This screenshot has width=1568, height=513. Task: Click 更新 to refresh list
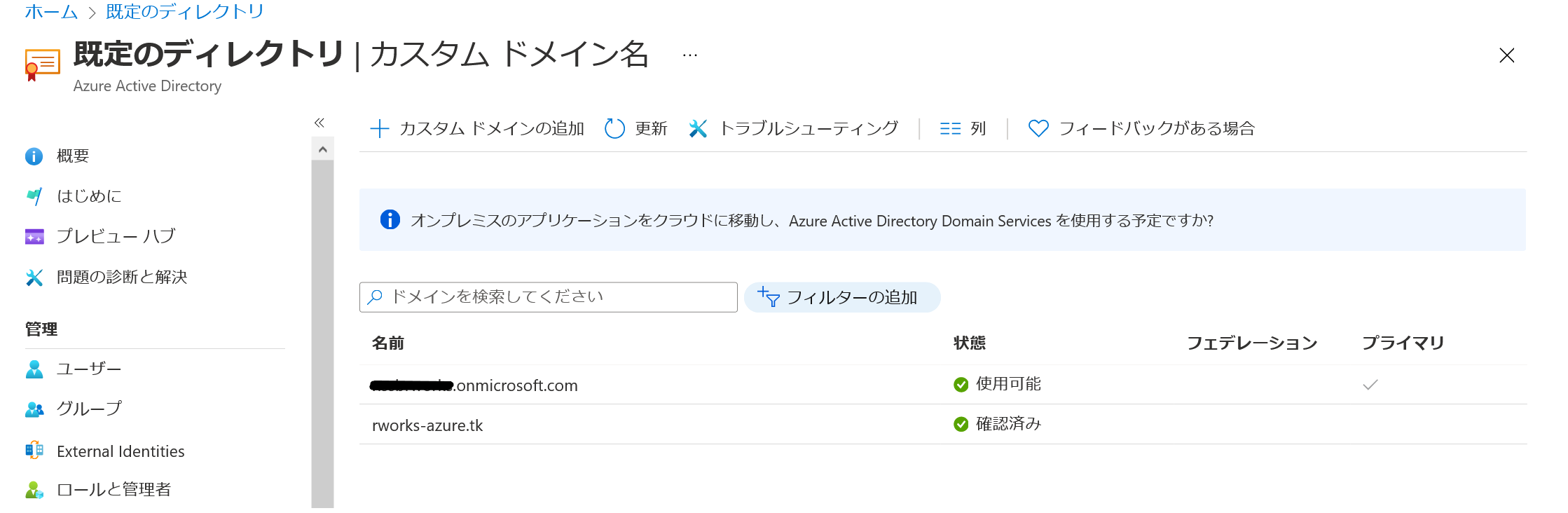635,128
